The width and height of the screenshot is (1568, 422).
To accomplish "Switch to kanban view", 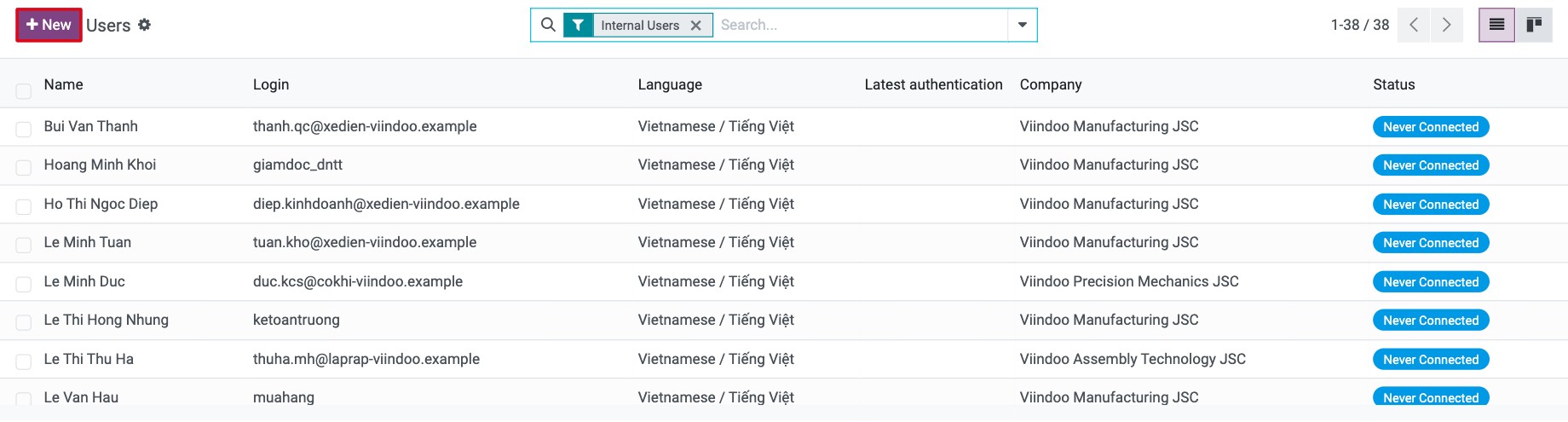I will point(1534,25).
